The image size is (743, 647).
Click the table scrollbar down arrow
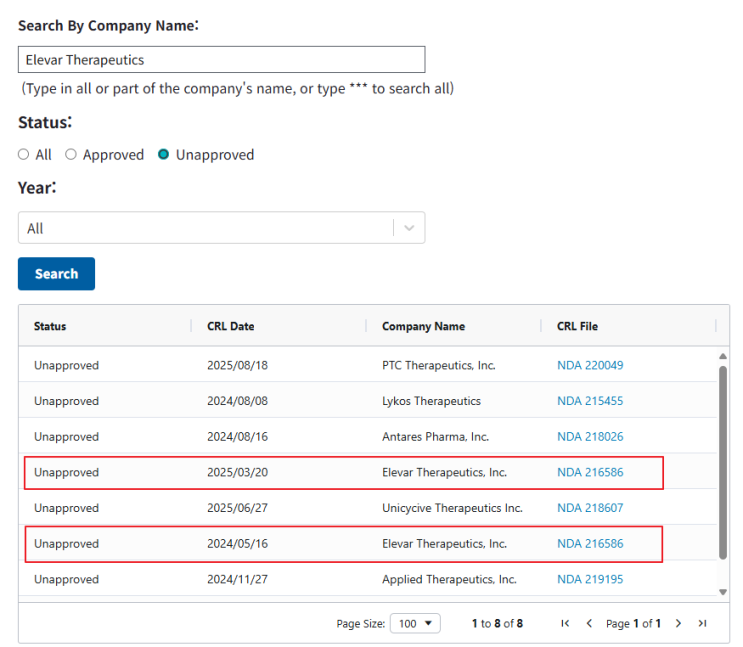pyautogui.click(x=723, y=592)
